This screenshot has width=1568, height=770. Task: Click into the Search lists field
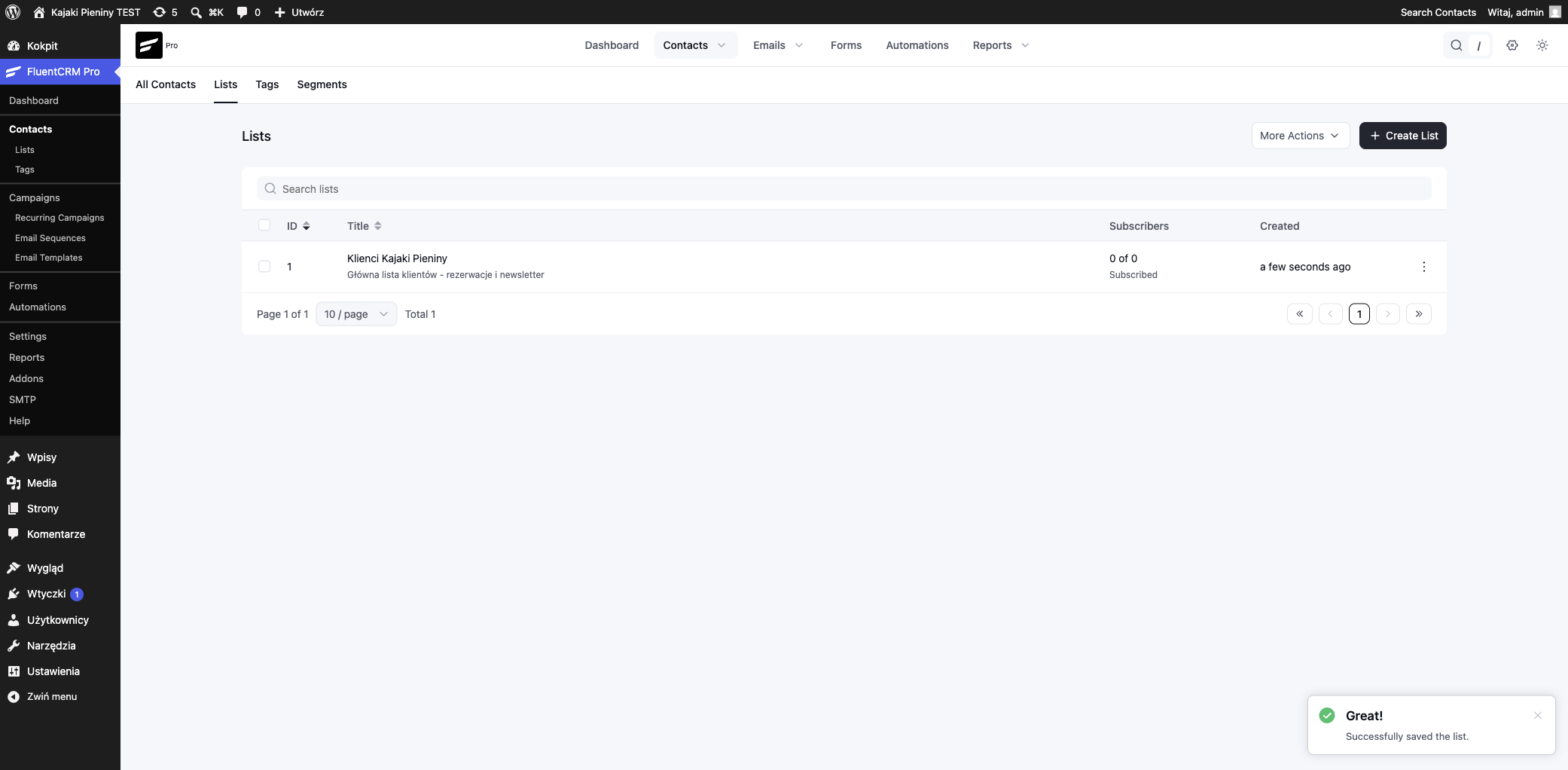(x=843, y=188)
